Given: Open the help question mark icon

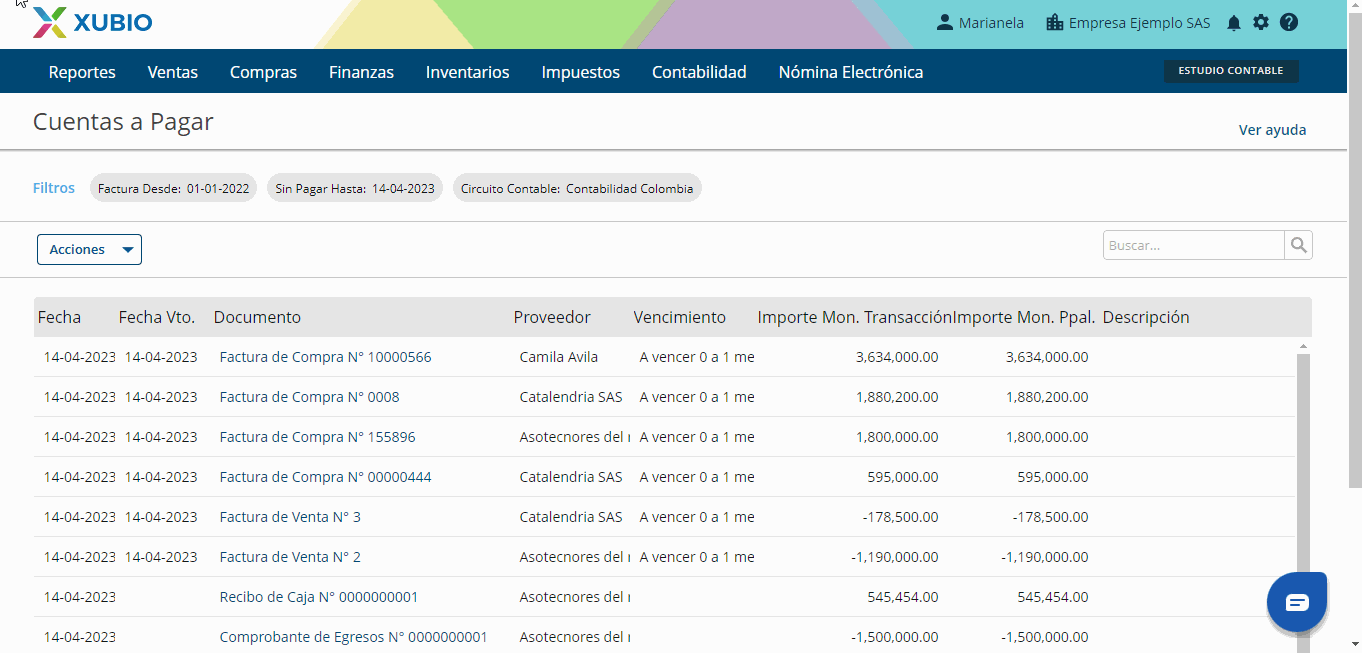Looking at the screenshot, I should pyautogui.click(x=1289, y=22).
